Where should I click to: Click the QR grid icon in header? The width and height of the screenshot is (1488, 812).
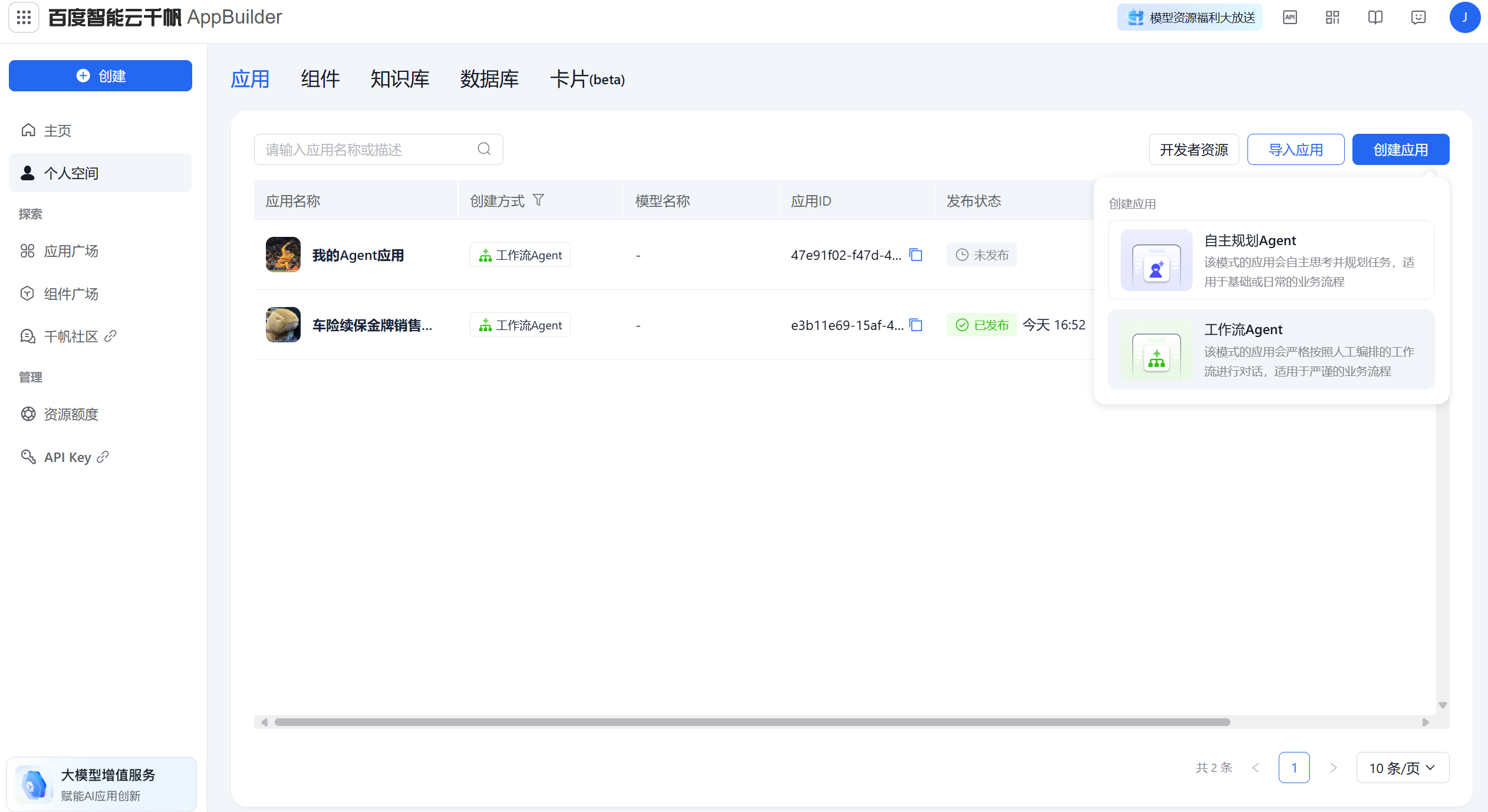[1332, 18]
